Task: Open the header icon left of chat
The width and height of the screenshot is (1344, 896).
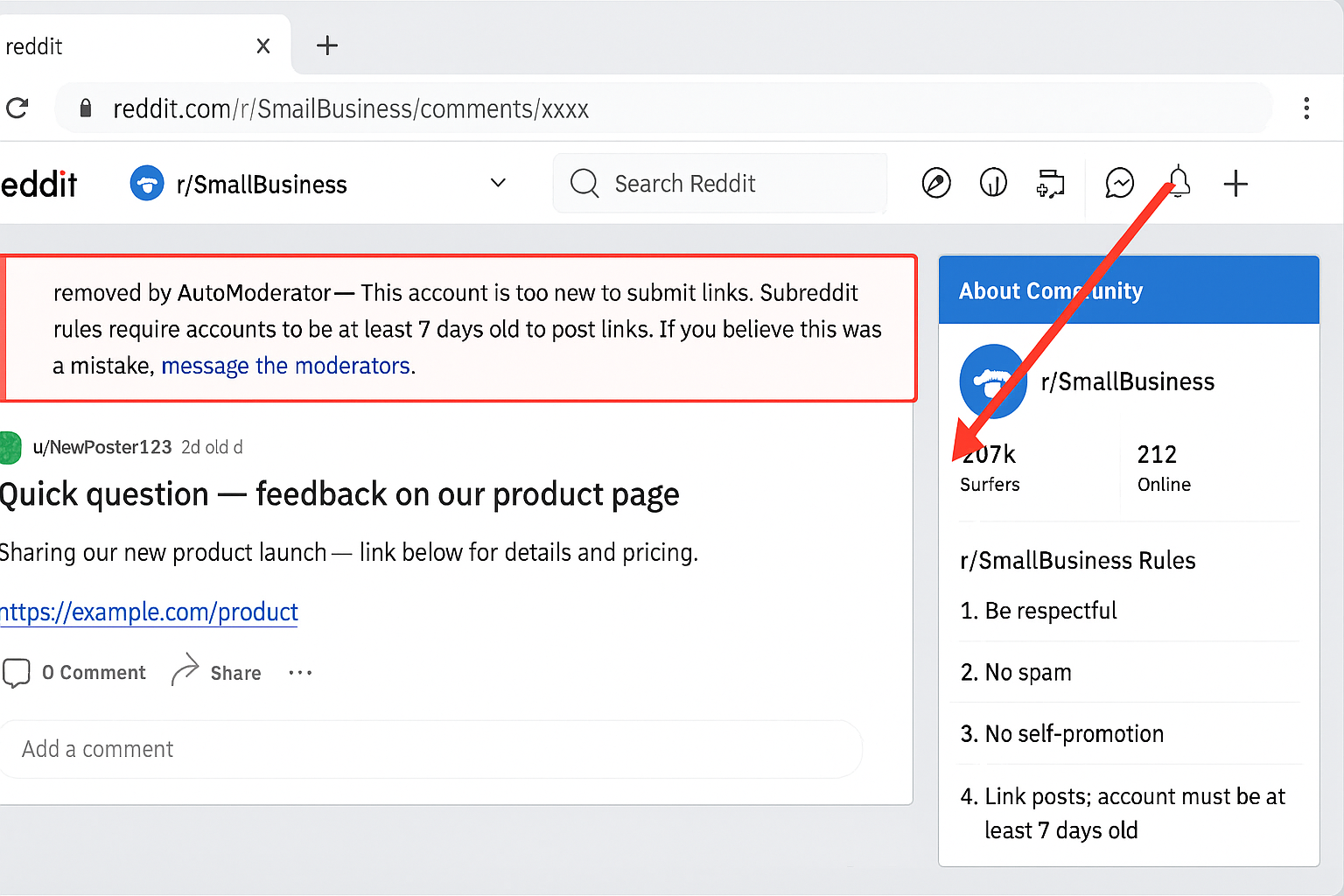Action: [1050, 184]
